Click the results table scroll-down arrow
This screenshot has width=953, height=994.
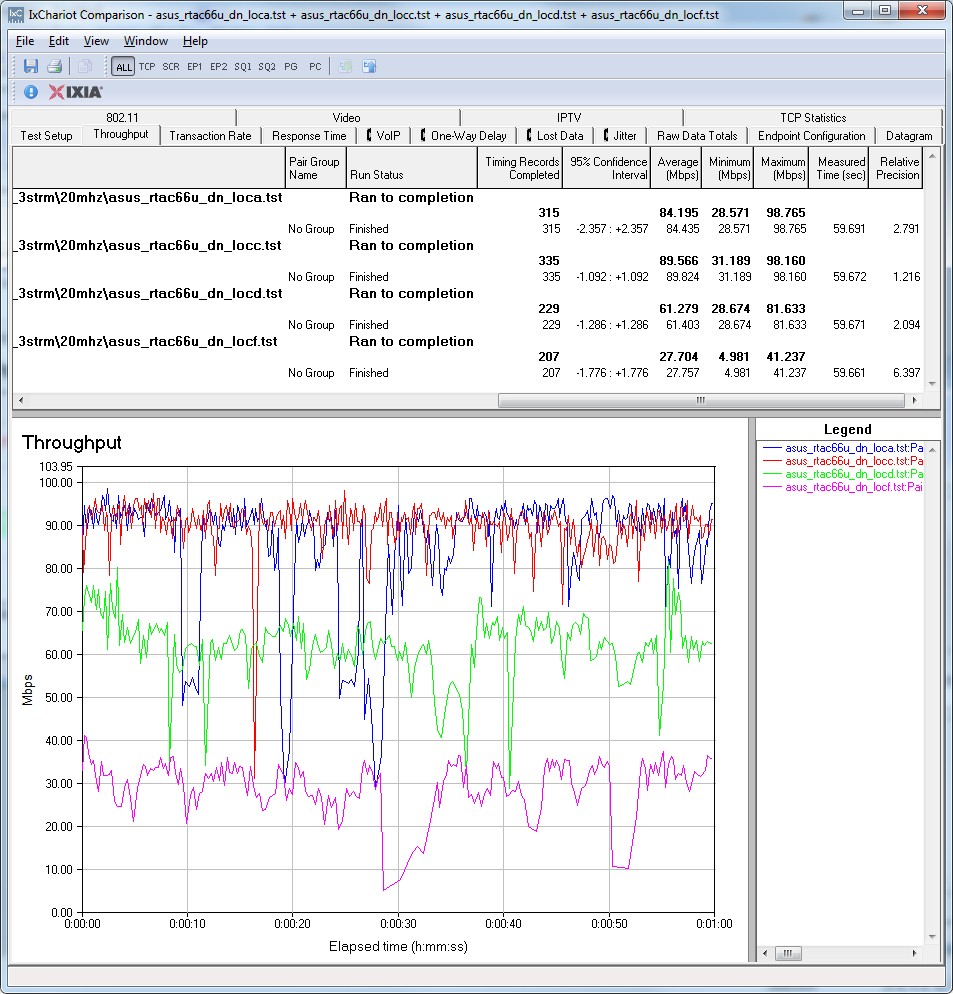[x=932, y=384]
